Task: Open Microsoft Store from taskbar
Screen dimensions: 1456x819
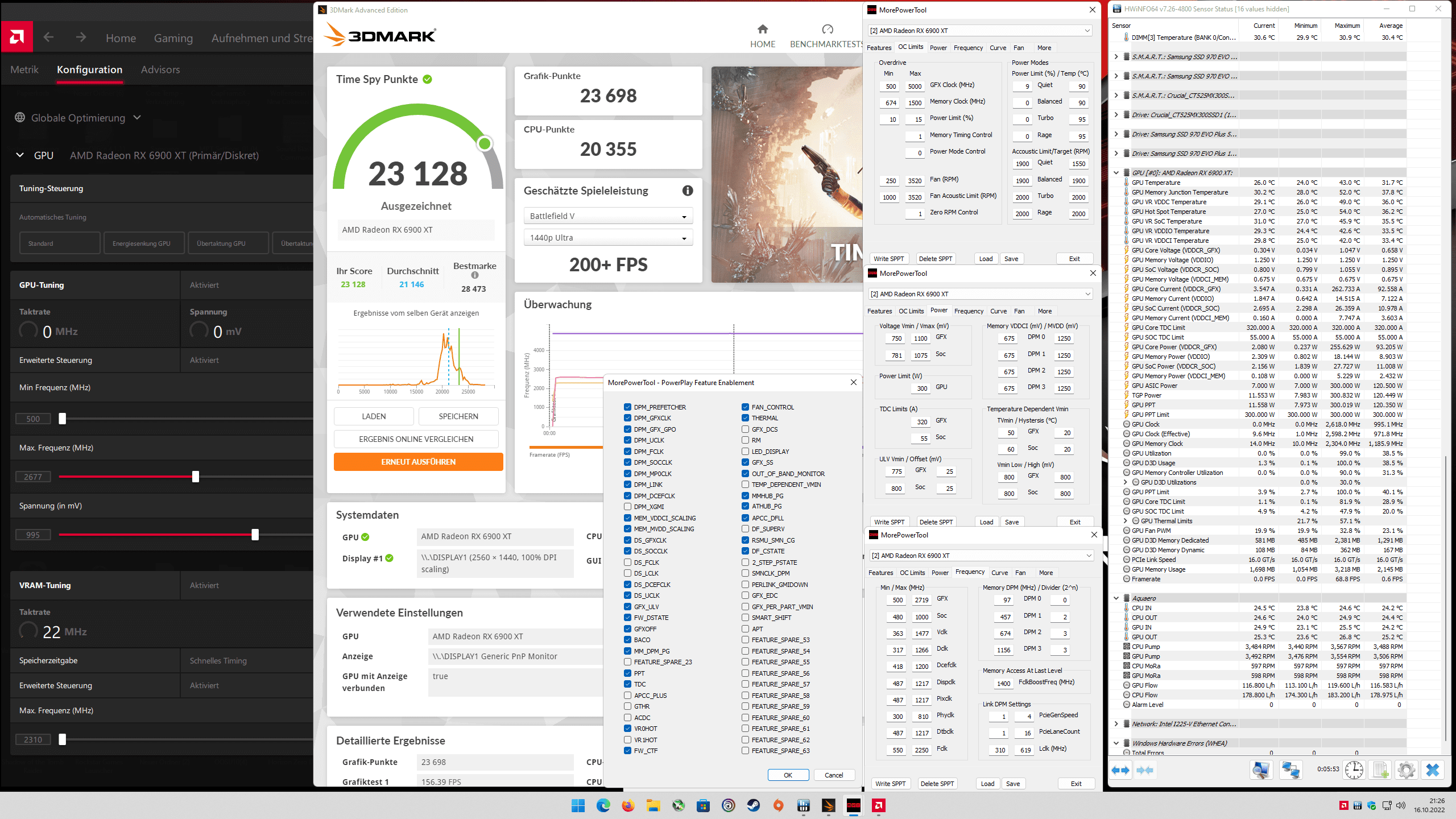Action: click(704, 805)
